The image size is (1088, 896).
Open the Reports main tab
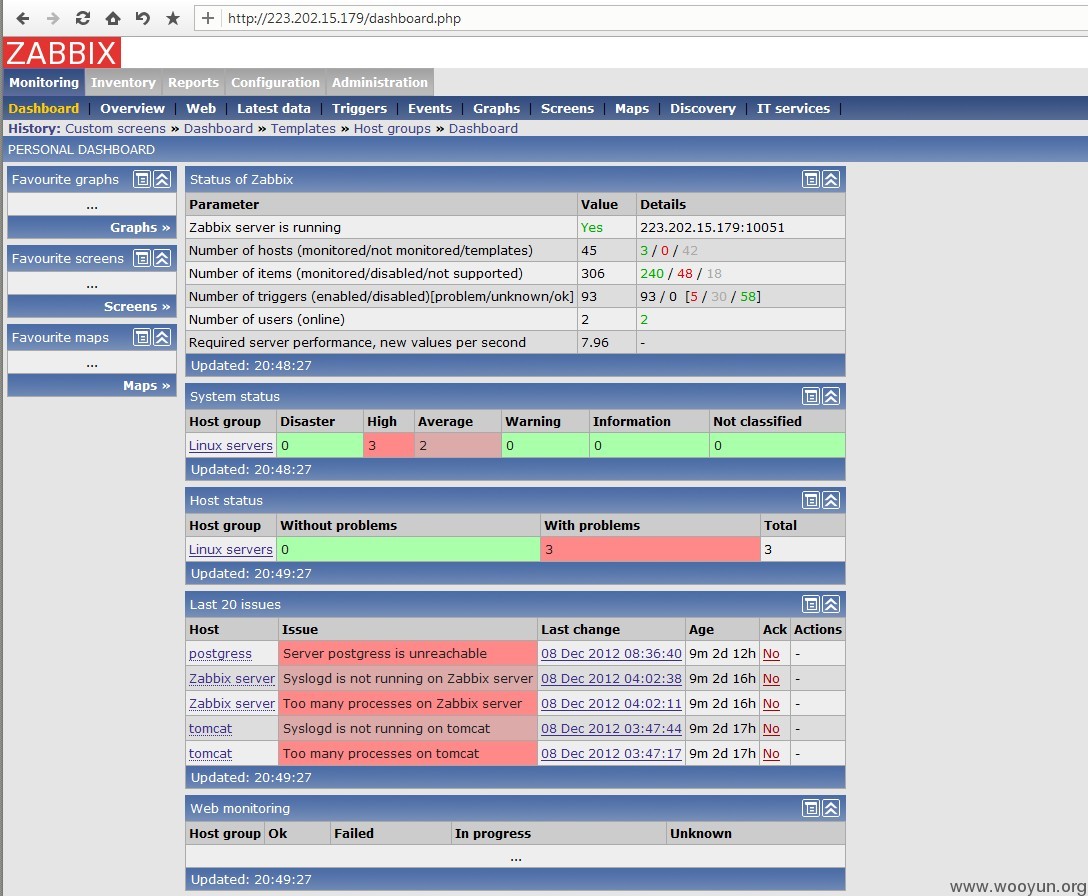pyautogui.click(x=193, y=82)
